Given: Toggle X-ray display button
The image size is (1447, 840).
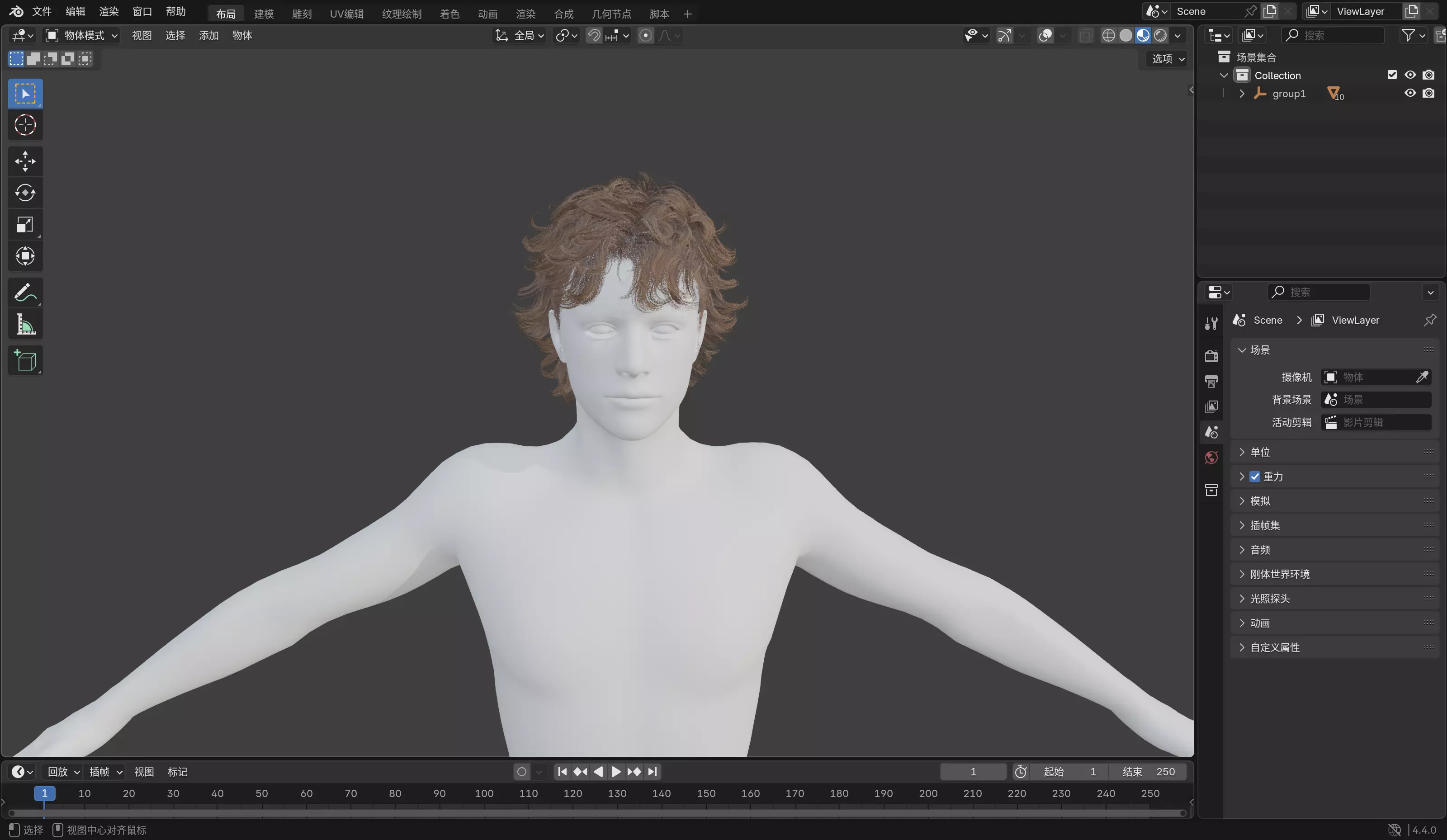Looking at the screenshot, I should (1085, 36).
